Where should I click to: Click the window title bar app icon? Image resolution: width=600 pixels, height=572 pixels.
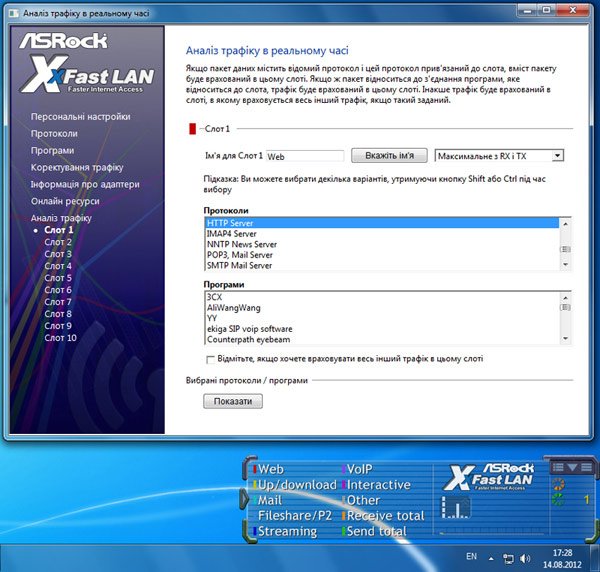pyautogui.click(x=14, y=13)
